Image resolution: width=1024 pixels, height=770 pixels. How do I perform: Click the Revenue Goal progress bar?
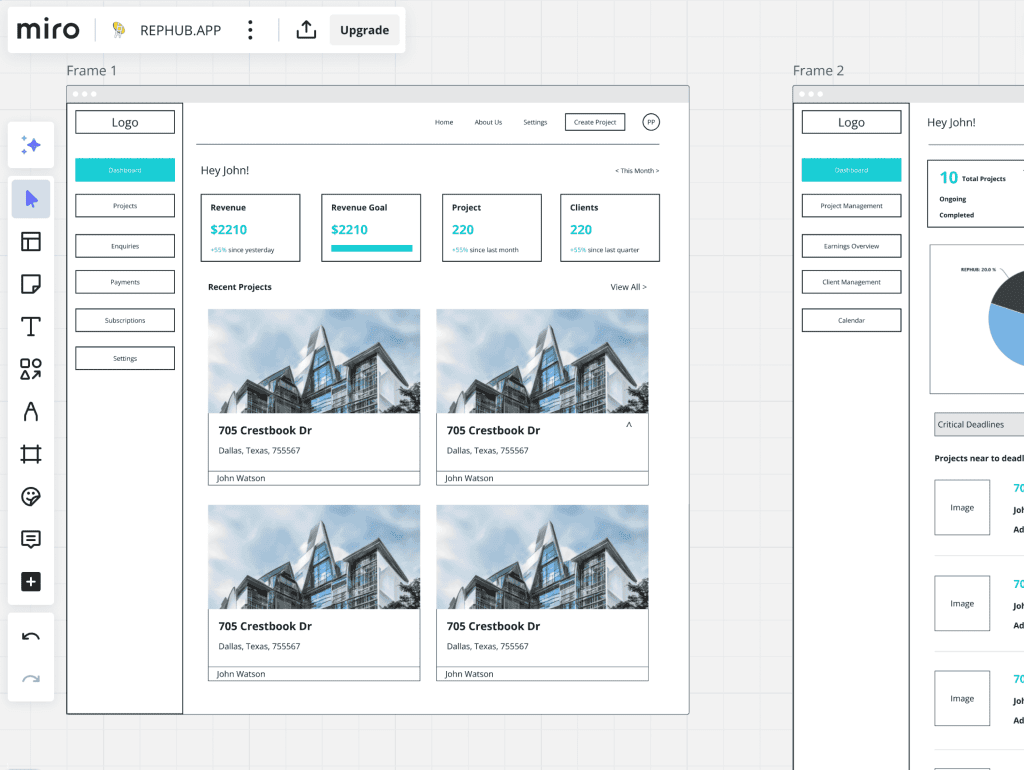click(371, 248)
